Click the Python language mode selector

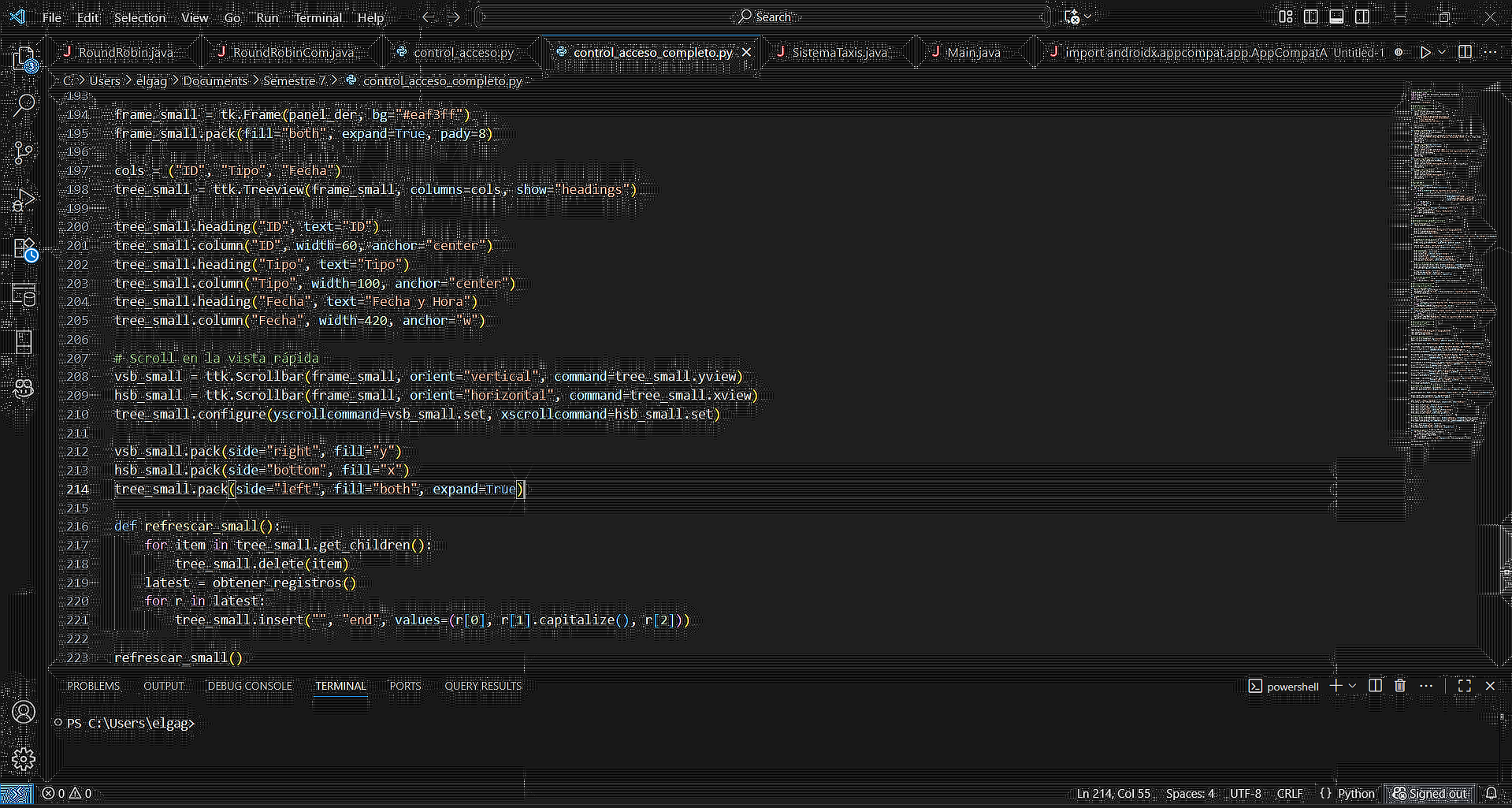point(1355,793)
